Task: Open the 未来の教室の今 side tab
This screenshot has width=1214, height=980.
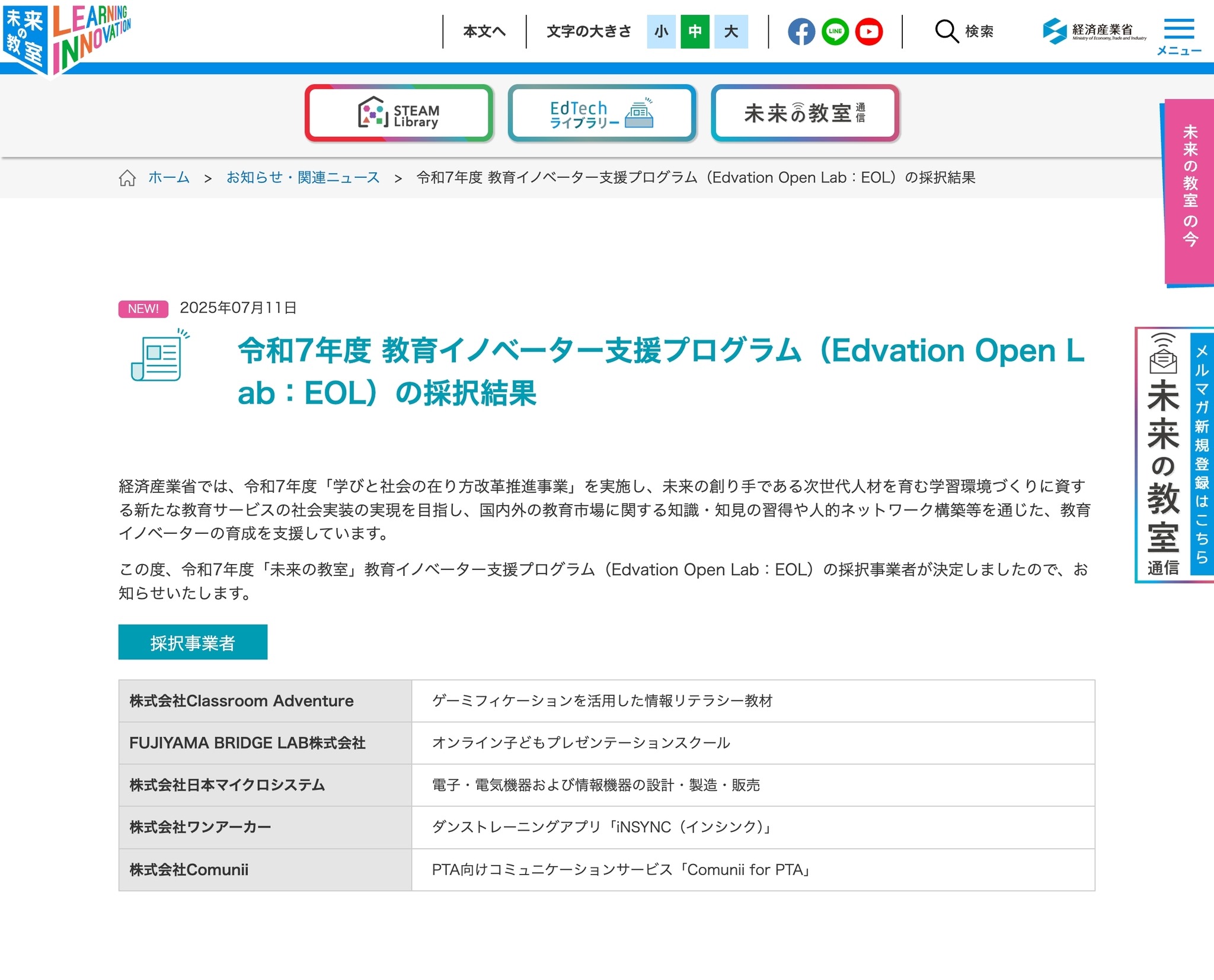Action: [x=1188, y=193]
